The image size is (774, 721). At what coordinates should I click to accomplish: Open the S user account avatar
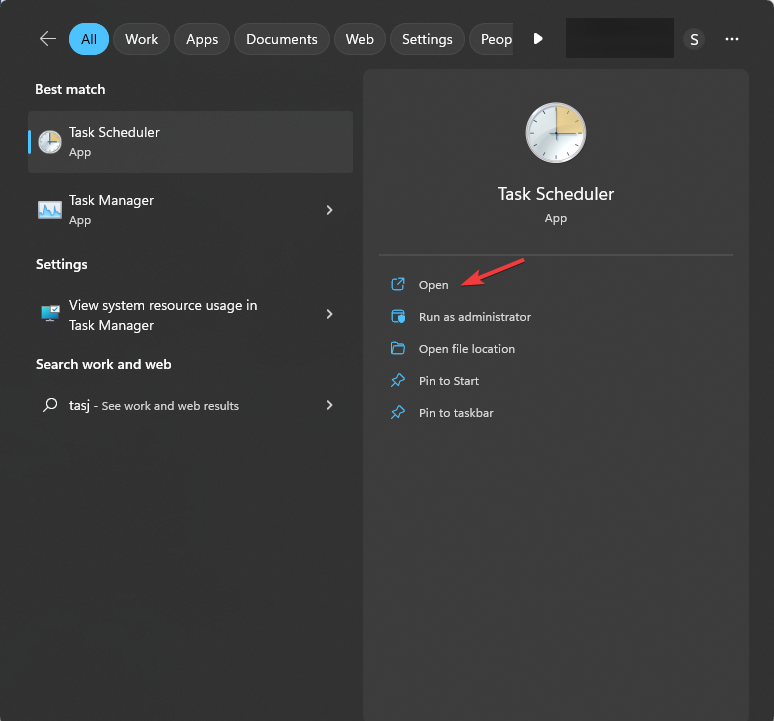[694, 39]
